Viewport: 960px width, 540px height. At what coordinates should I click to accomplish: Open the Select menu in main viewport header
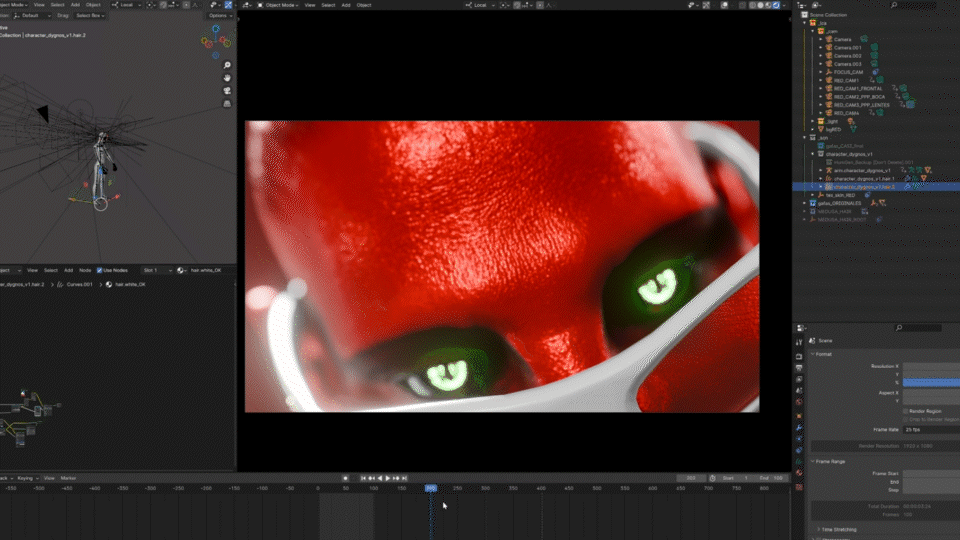(328, 5)
